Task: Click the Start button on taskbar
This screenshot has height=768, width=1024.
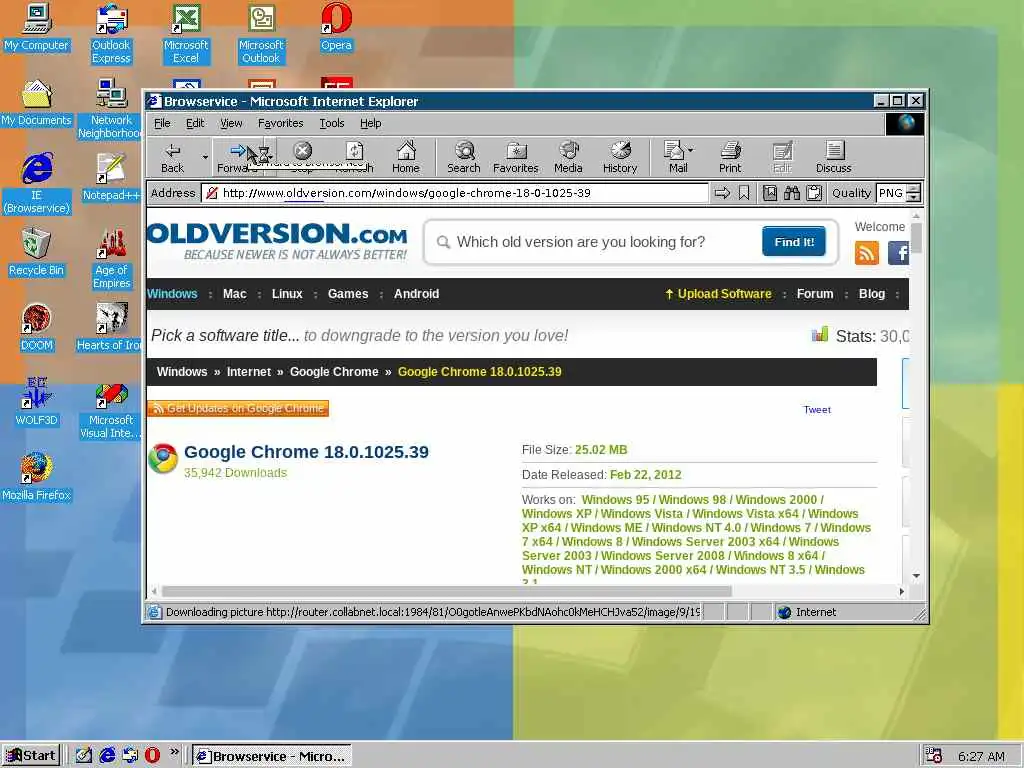Action: pyautogui.click(x=32, y=756)
